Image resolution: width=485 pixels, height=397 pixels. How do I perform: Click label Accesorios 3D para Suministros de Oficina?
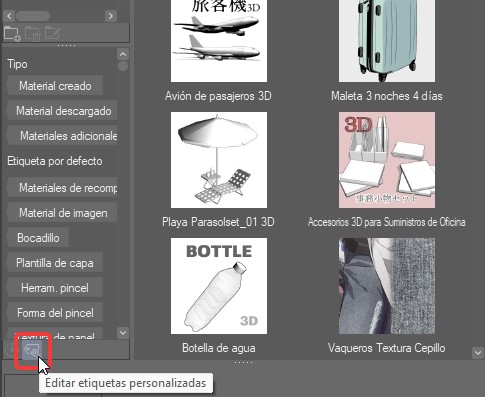(387, 222)
